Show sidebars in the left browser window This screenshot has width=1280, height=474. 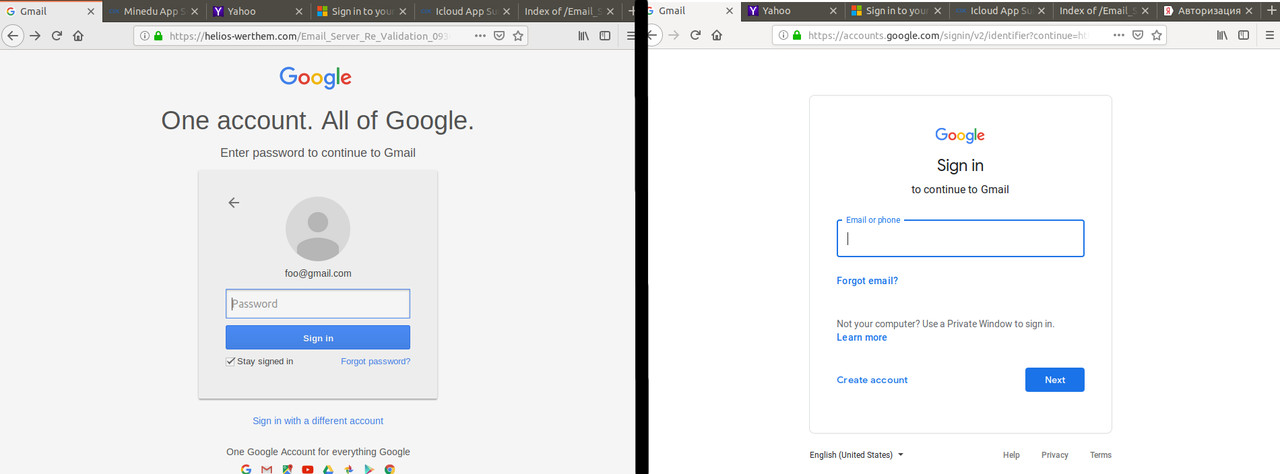[605, 35]
